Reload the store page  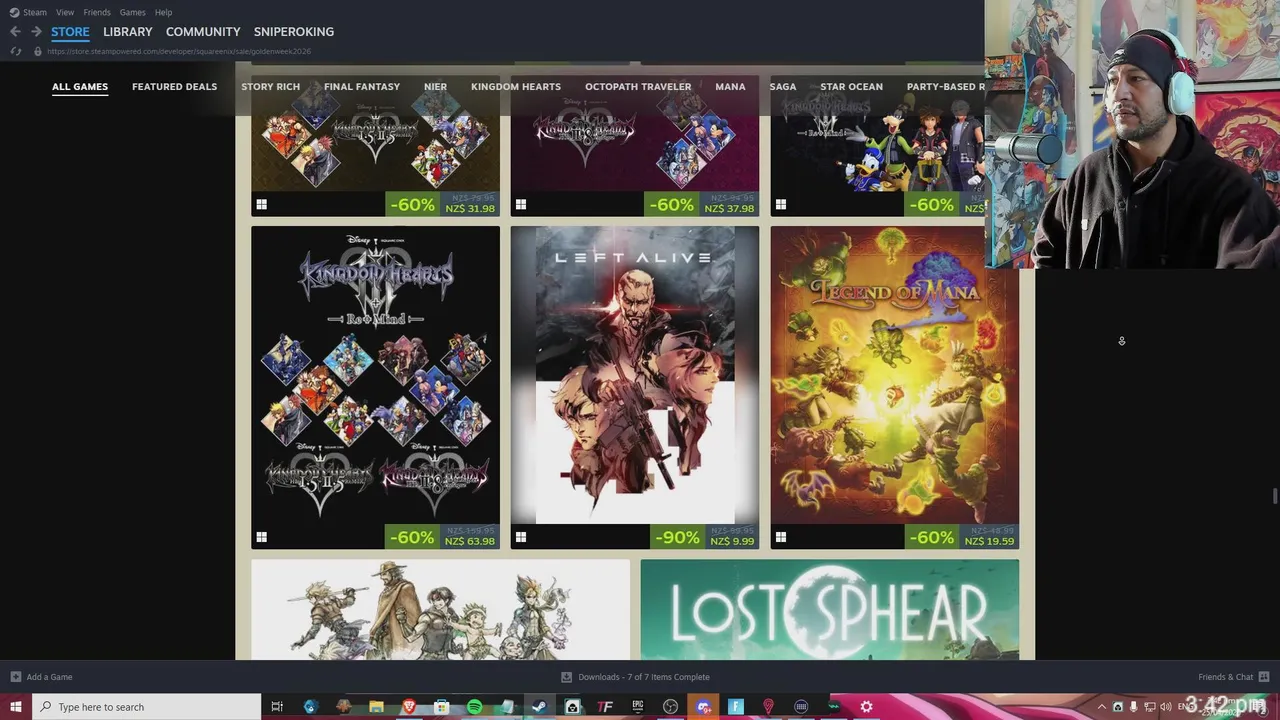pyautogui.click(x=15, y=51)
